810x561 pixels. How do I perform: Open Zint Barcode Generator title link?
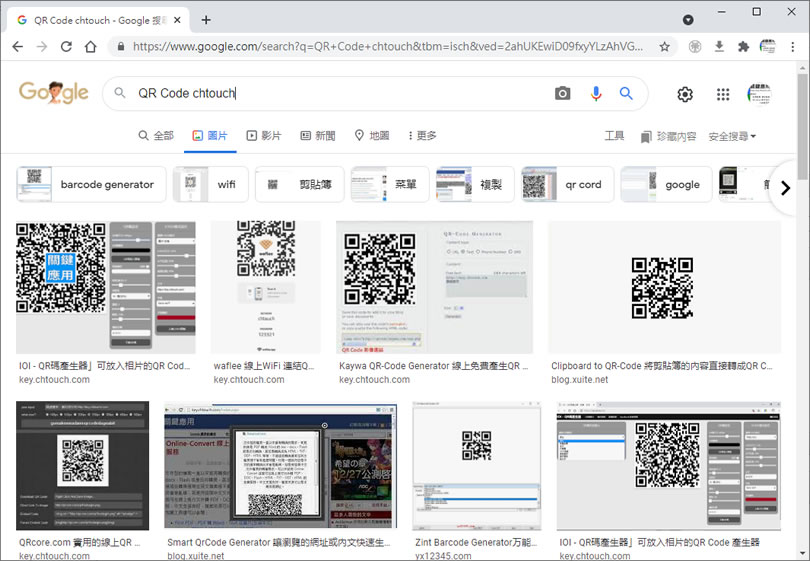pos(476,542)
